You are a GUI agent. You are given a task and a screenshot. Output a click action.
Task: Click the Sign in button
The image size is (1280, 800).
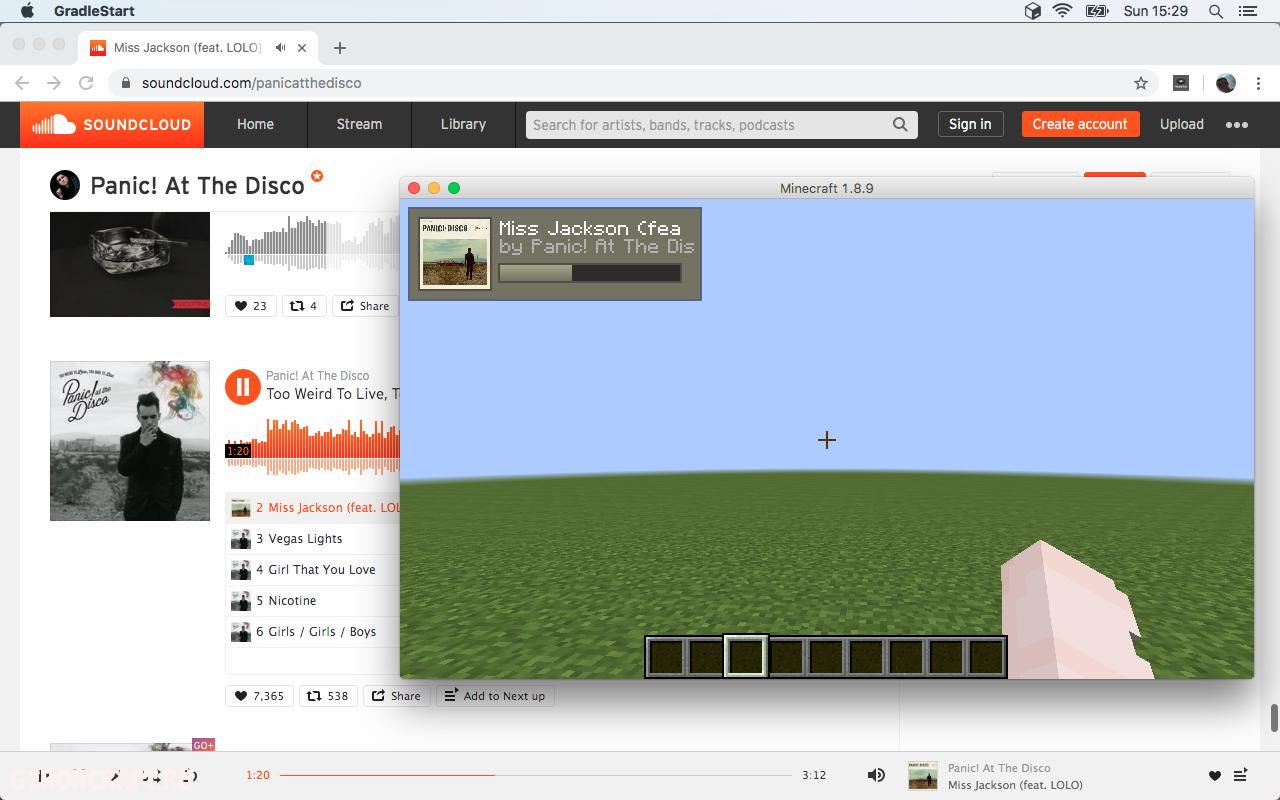970,125
